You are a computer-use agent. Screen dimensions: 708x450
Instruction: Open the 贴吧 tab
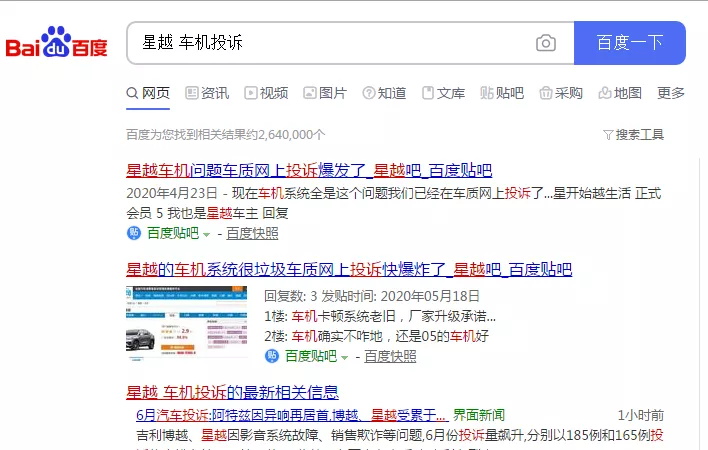click(x=502, y=93)
